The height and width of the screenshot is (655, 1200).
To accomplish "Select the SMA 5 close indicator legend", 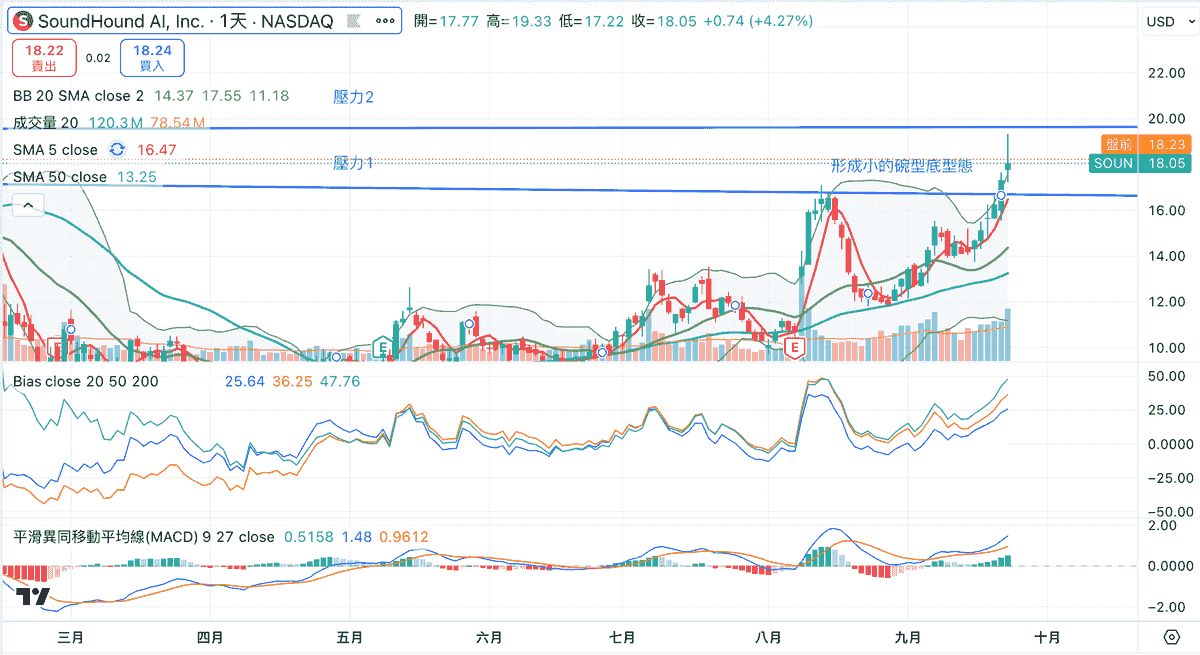I will 56,149.
